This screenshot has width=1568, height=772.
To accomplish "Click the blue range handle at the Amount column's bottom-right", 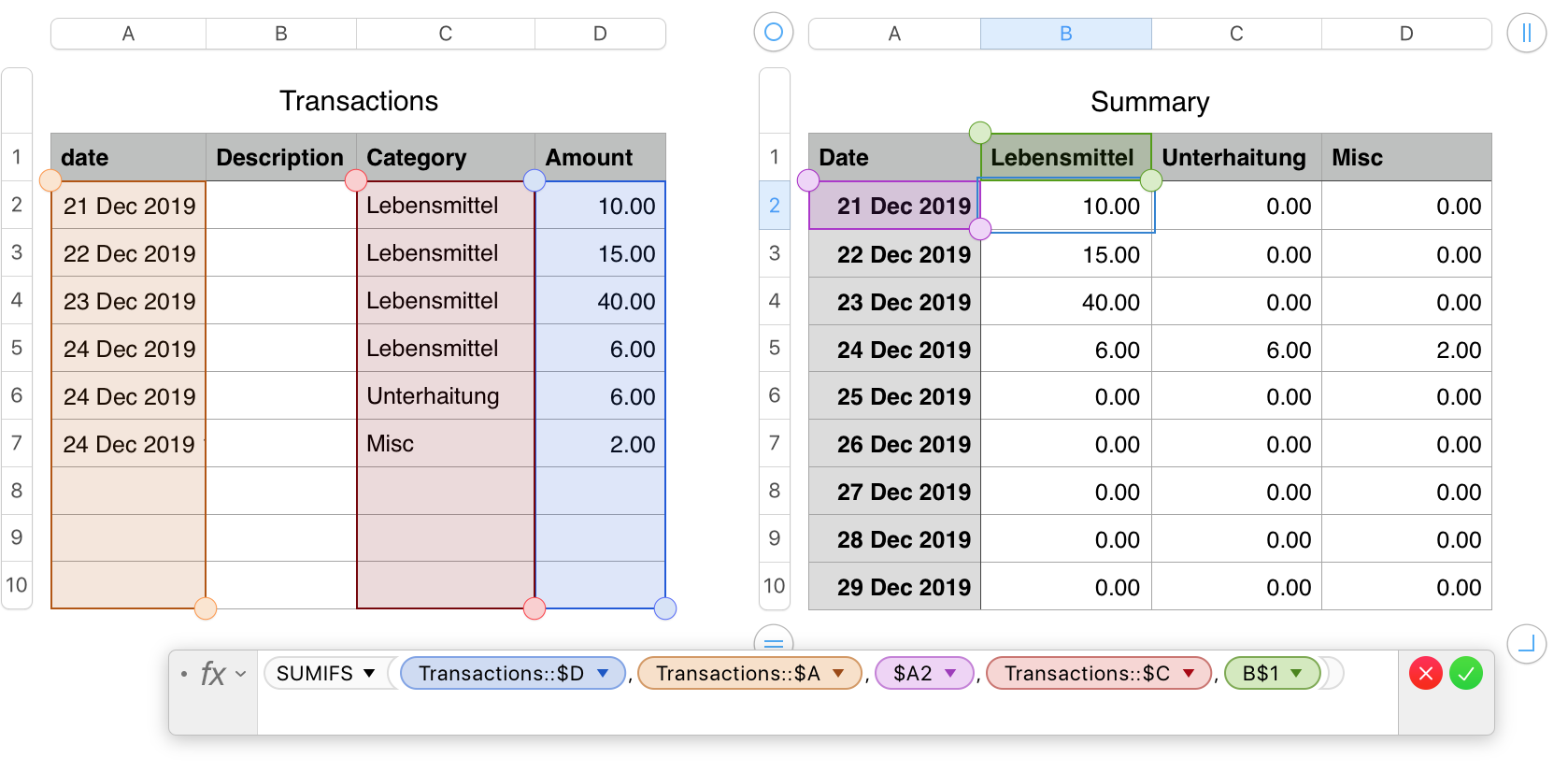I will pyautogui.click(x=665, y=609).
